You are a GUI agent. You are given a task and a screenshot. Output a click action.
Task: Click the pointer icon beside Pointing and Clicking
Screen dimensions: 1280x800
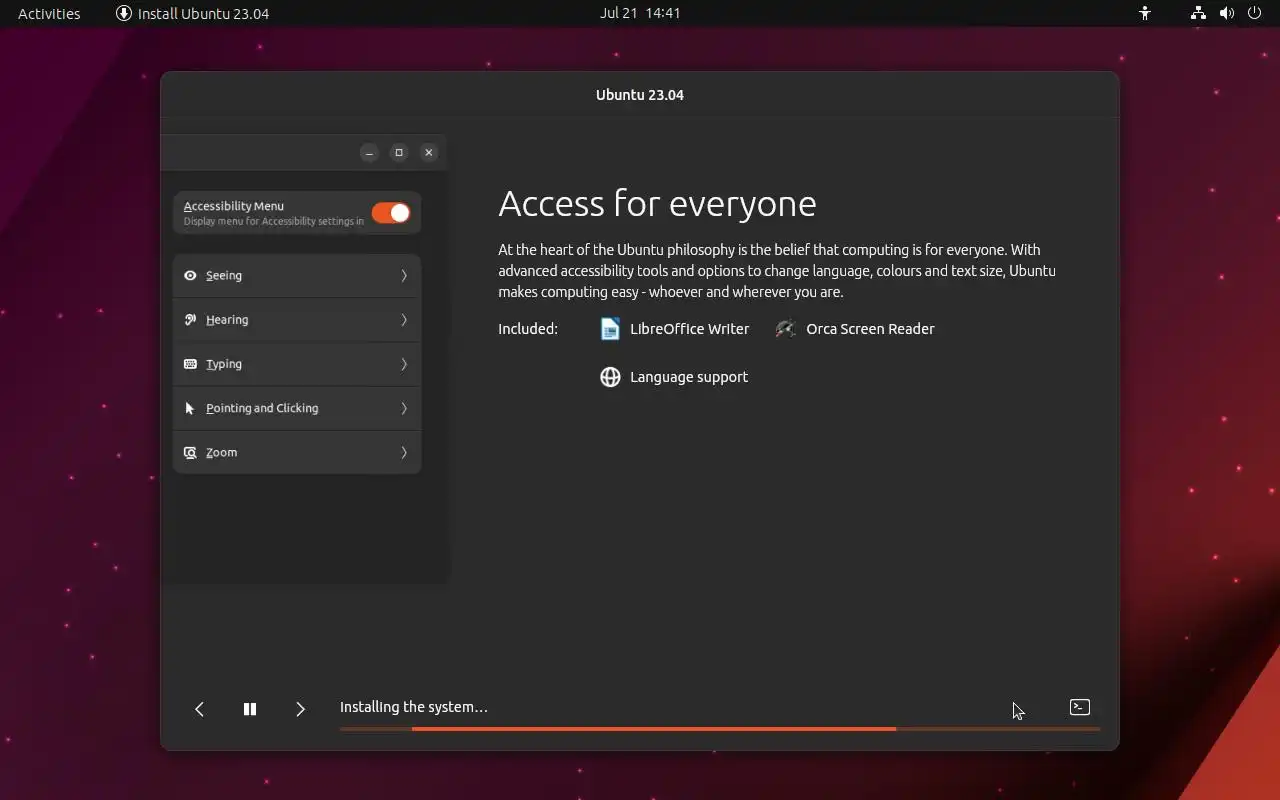click(x=190, y=408)
